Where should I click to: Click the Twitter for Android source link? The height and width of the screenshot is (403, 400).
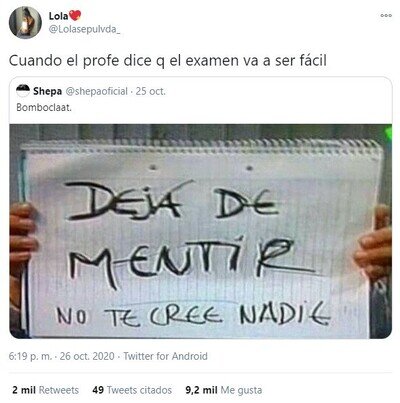[x=165, y=356]
